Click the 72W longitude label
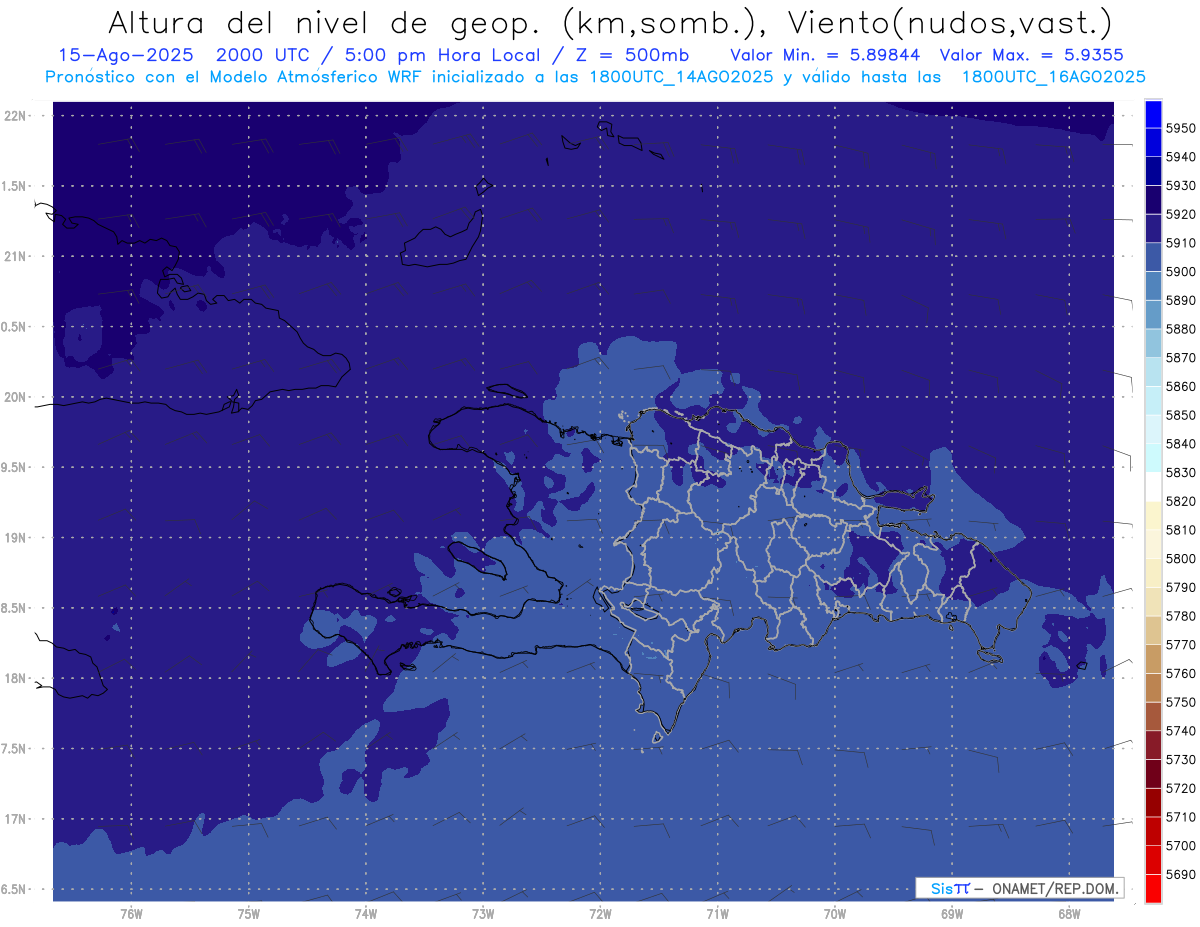 pos(600,914)
